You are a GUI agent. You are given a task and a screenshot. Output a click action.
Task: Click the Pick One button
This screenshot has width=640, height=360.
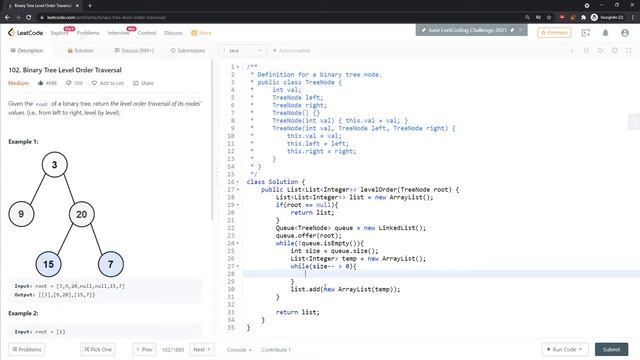point(98,349)
